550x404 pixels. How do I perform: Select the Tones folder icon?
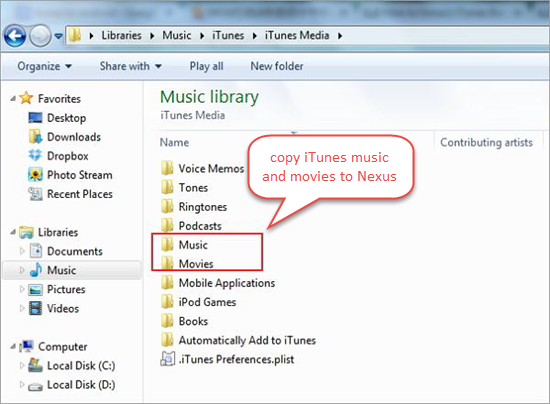(x=167, y=187)
